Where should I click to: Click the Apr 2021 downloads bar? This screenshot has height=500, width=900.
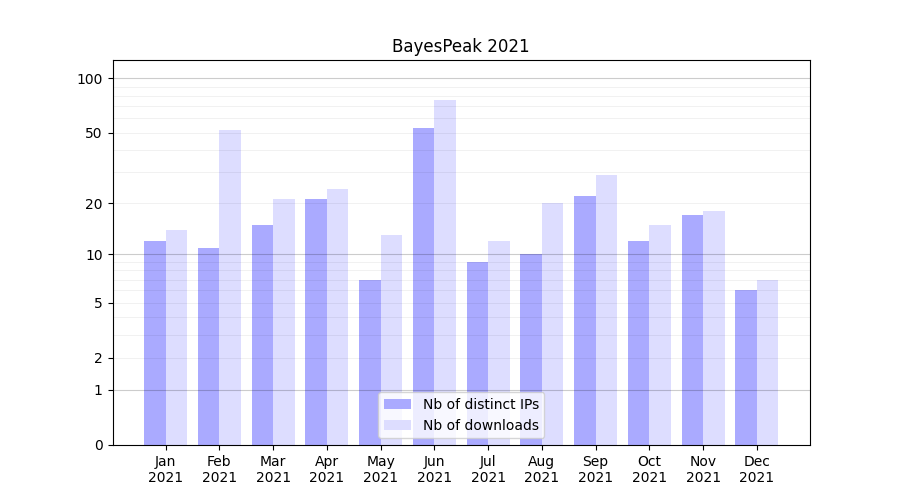337,316
